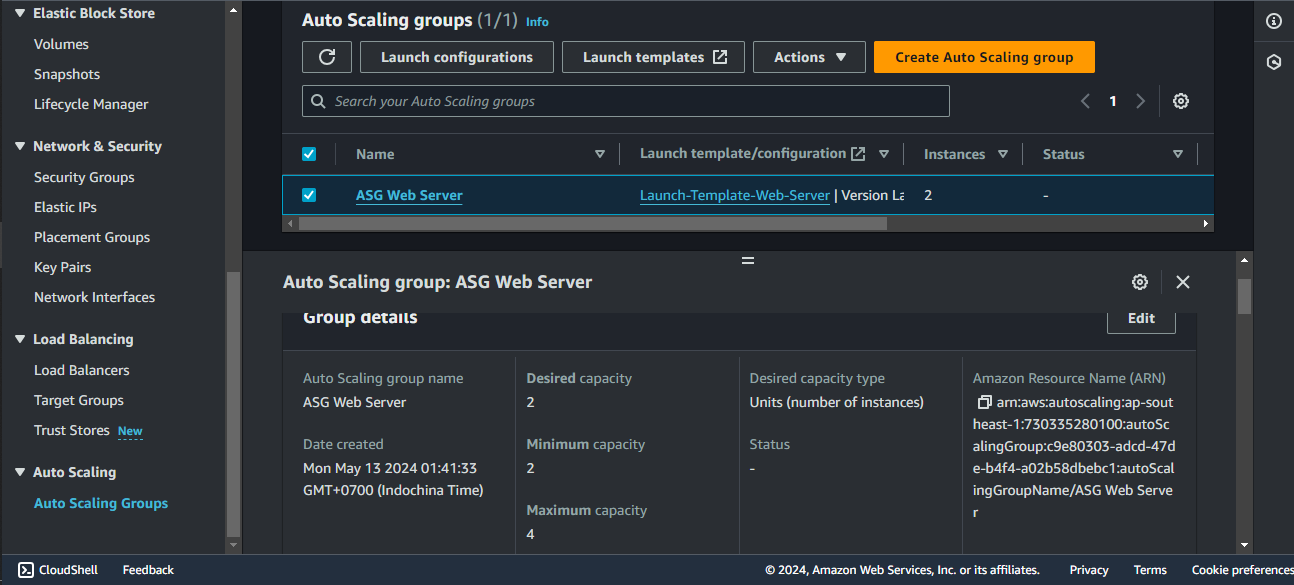The image size is (1294, 585).
Task: Open the Launch-Template-Web-Server link
Action: point(735,195)
